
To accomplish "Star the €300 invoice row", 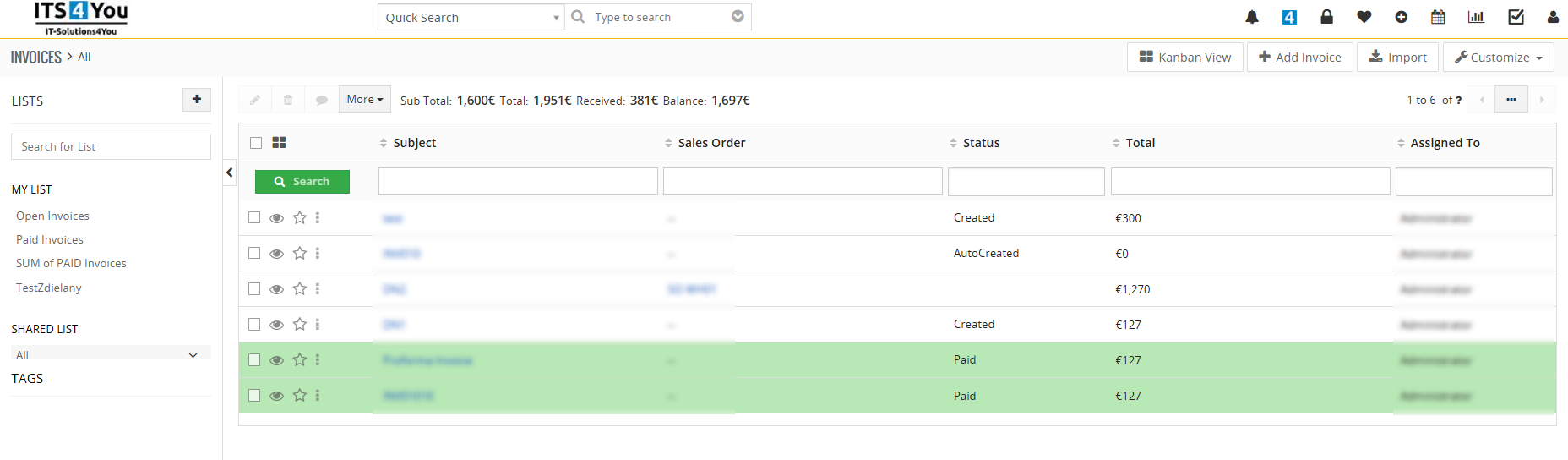I will click(x=299, y=218).
